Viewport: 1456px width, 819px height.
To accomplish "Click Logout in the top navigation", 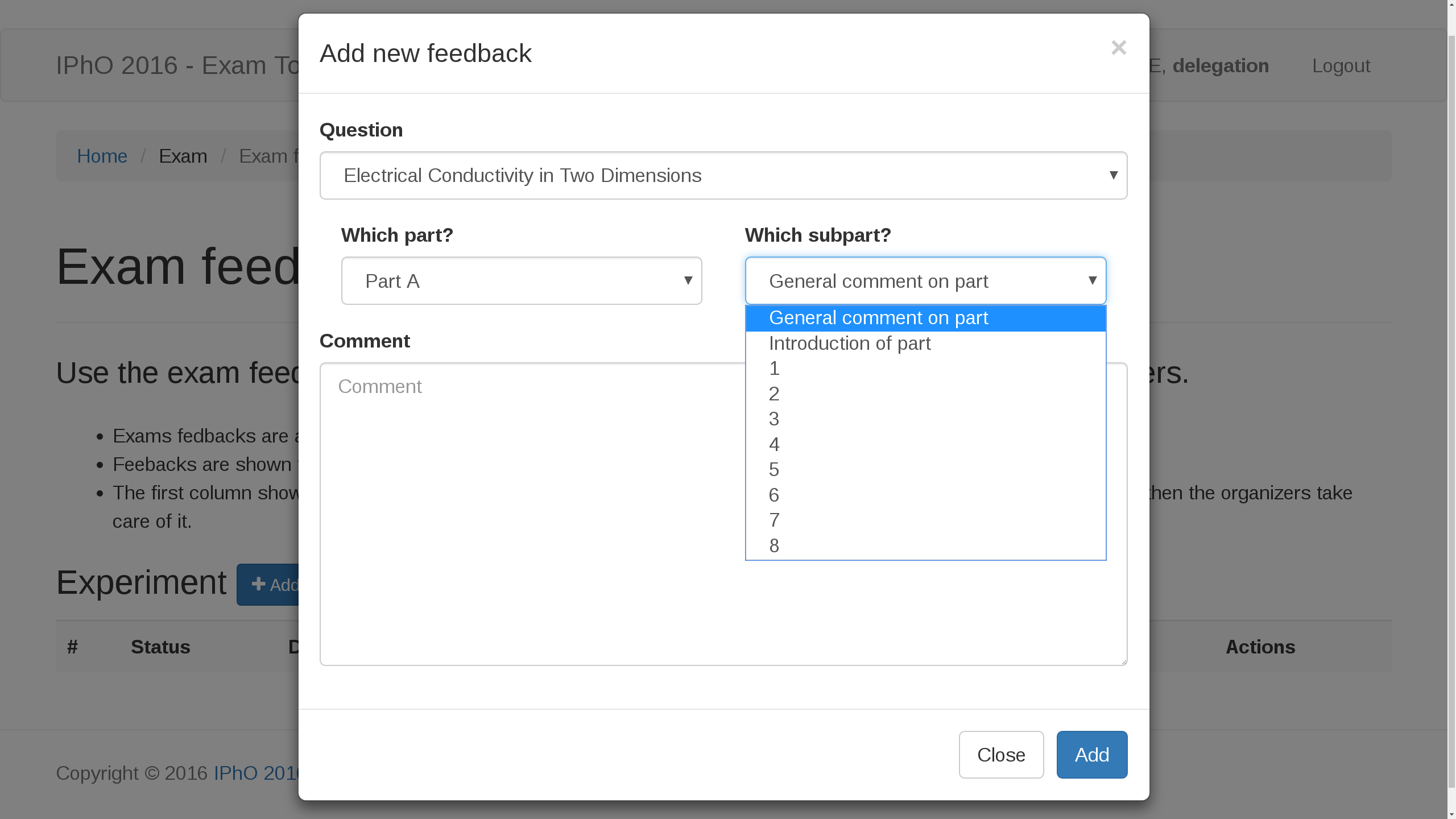I will (1341, 65).
